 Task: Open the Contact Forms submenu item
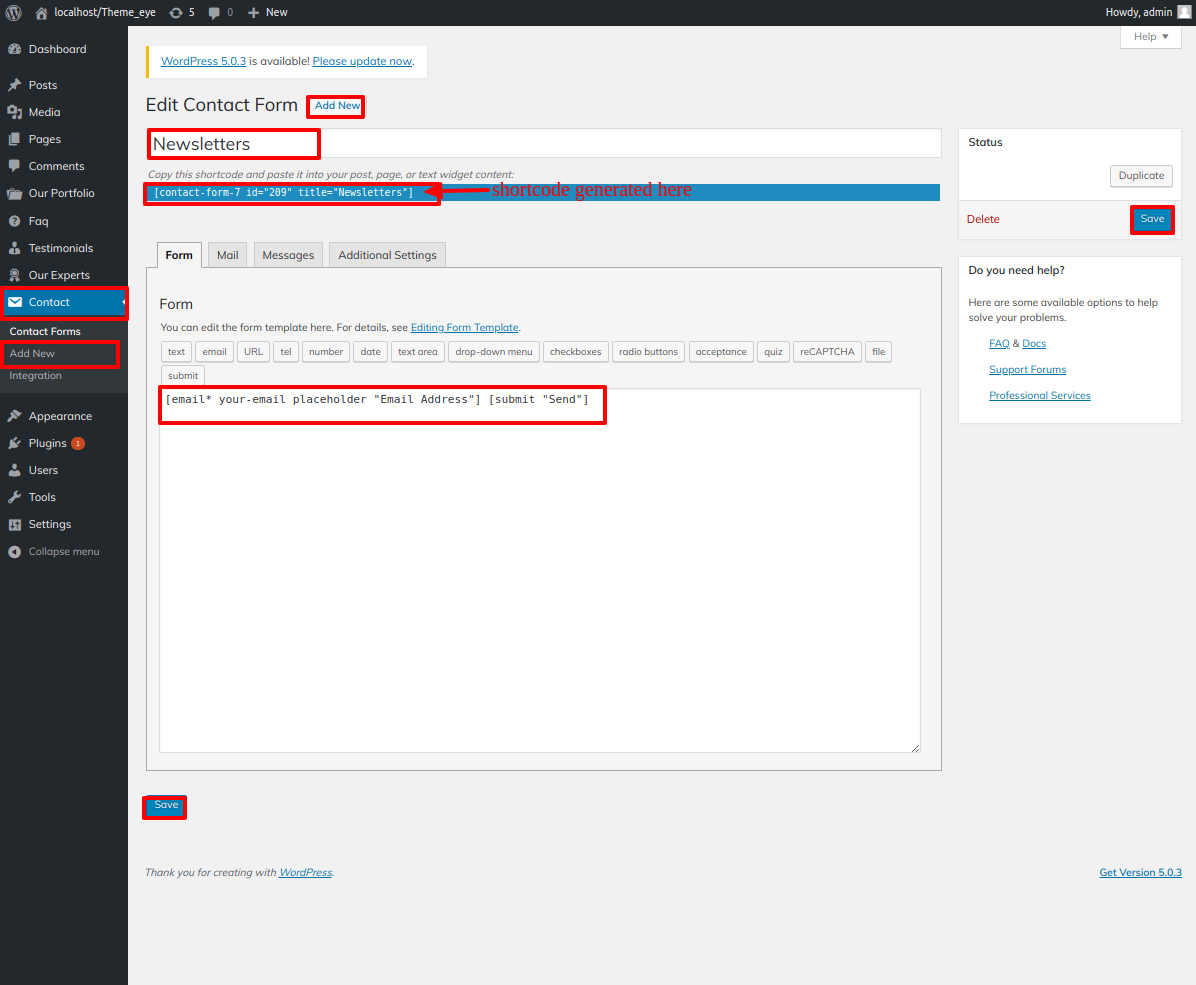(45, 331)
